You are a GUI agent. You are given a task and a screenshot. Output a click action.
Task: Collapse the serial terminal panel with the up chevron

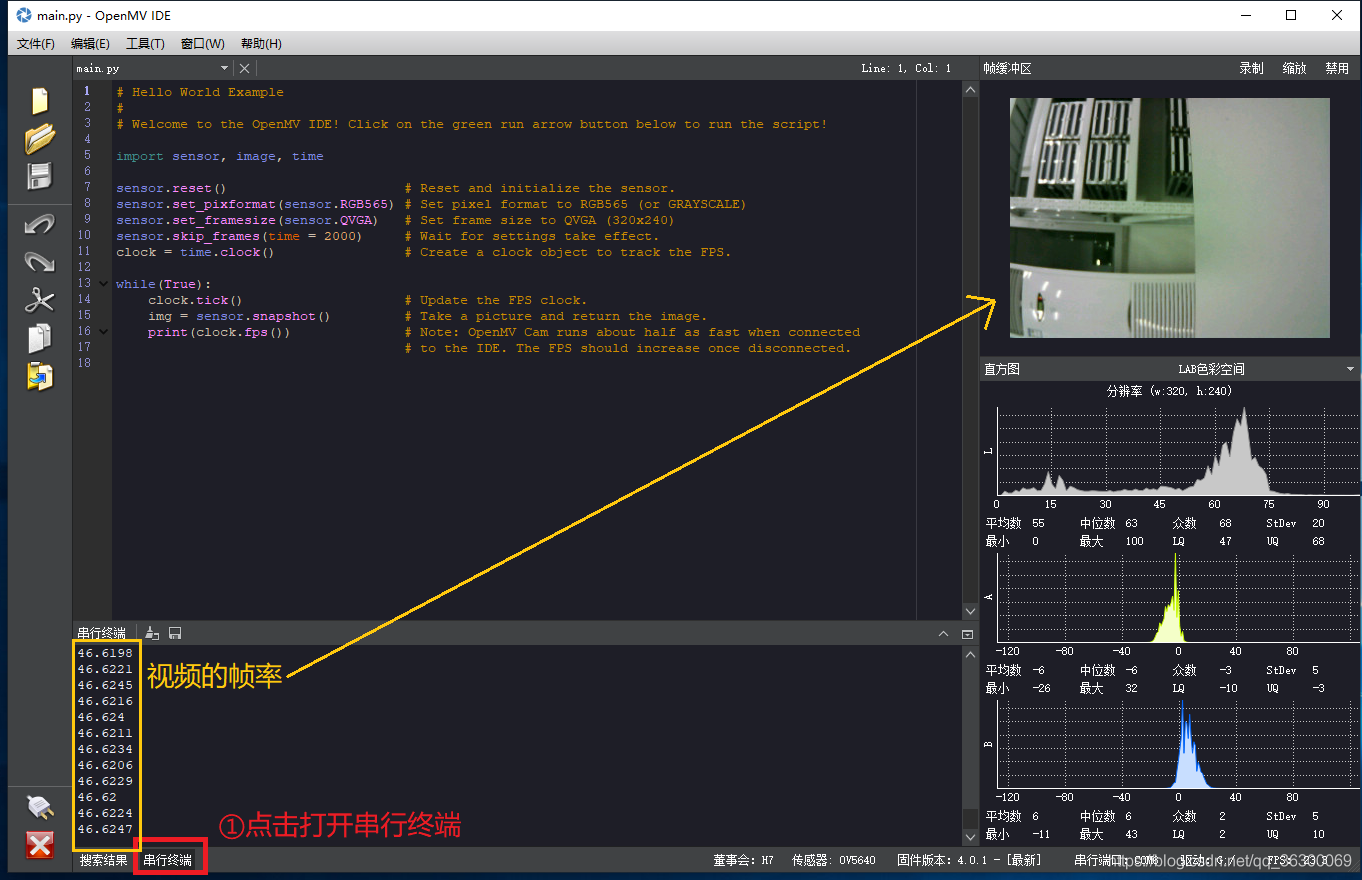coord(943,634)
